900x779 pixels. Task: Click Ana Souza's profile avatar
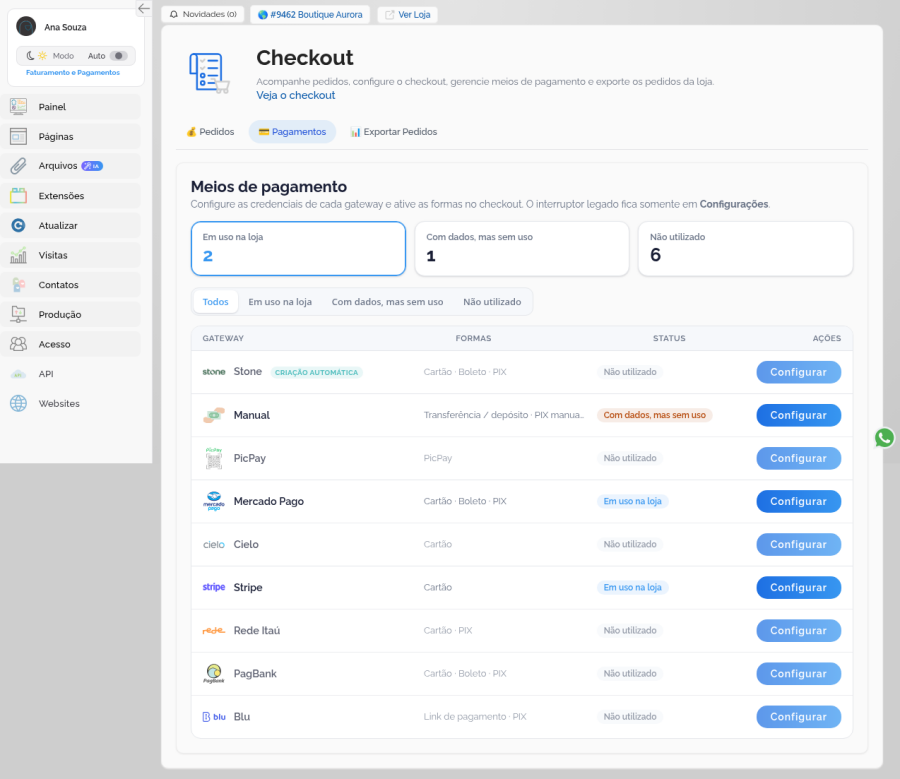26,26
